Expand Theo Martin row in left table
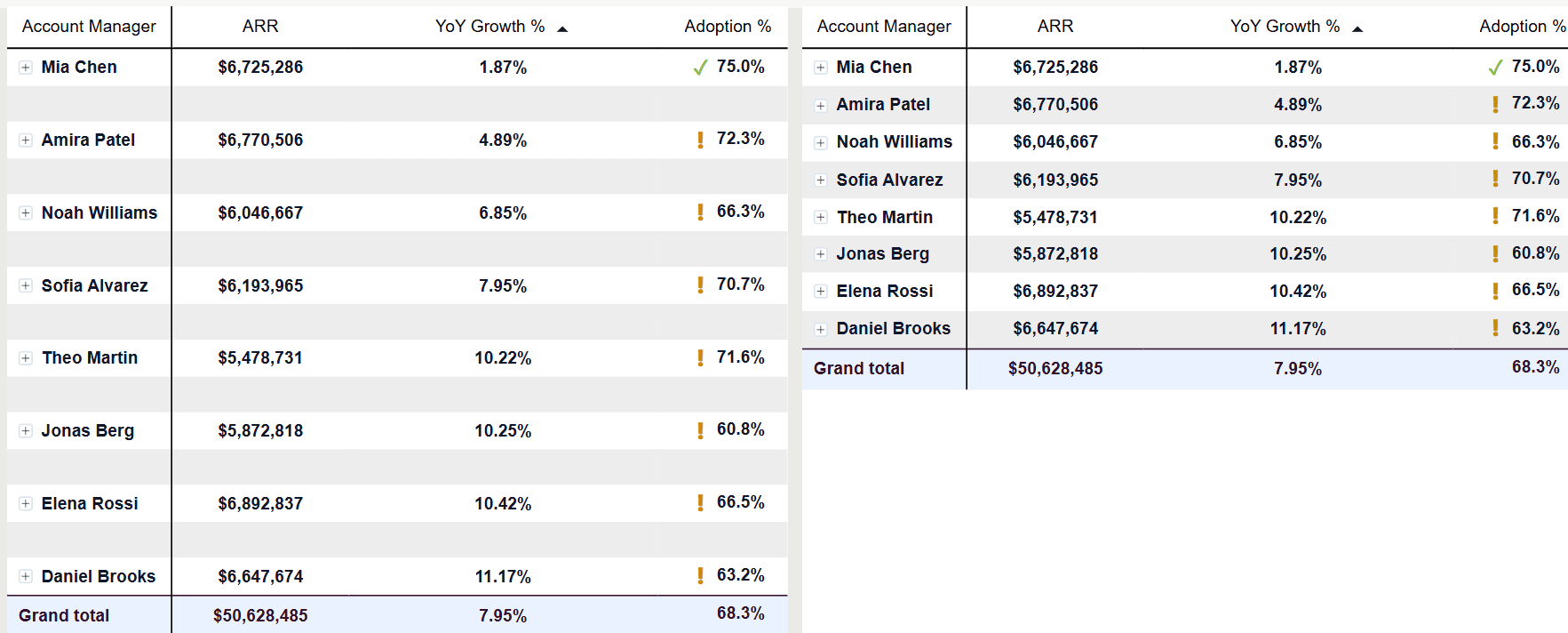The width and height of the screenshot is (1568, 633). (26, 358)
